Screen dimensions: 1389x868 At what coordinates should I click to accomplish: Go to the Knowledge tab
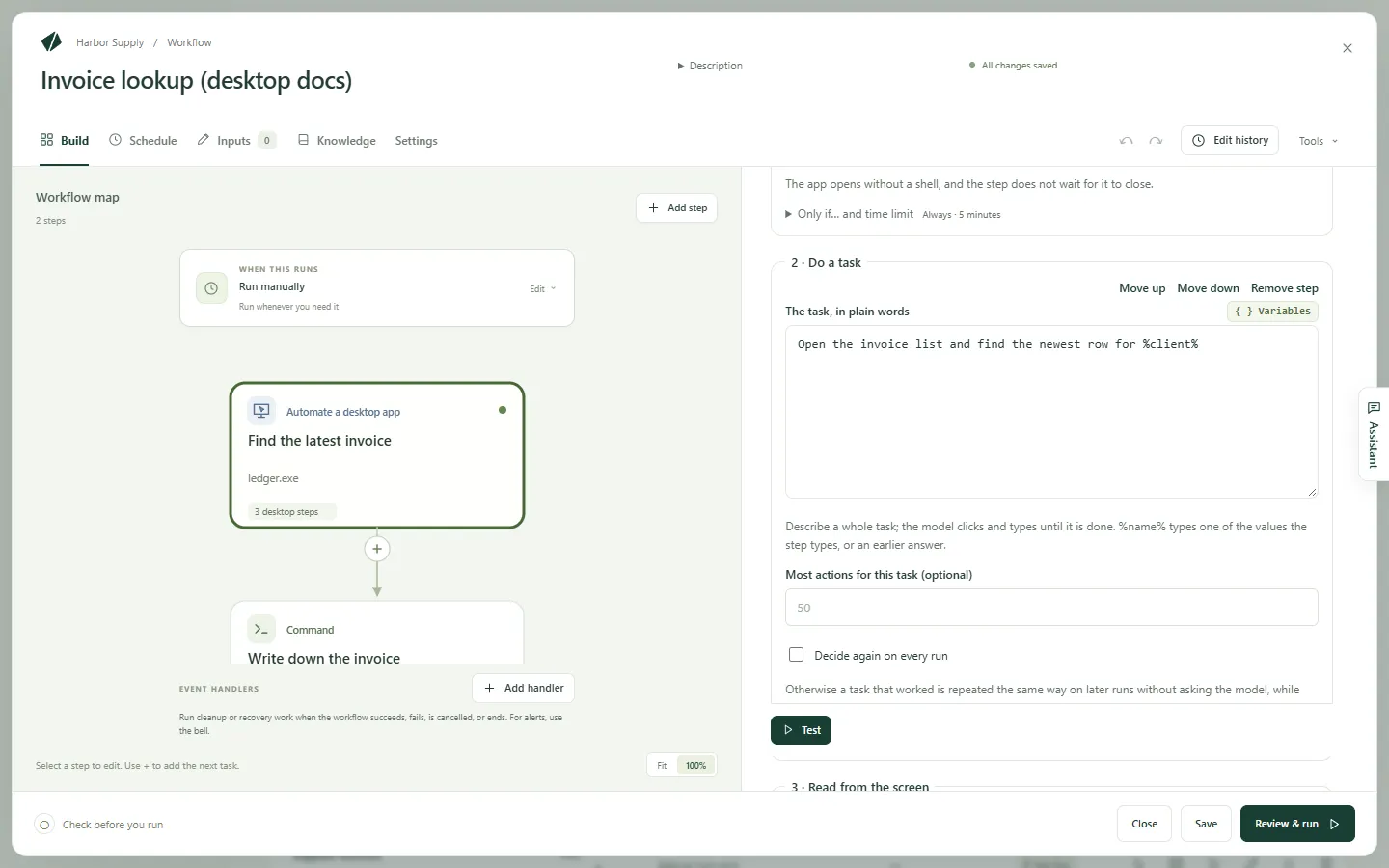(337, 140)
